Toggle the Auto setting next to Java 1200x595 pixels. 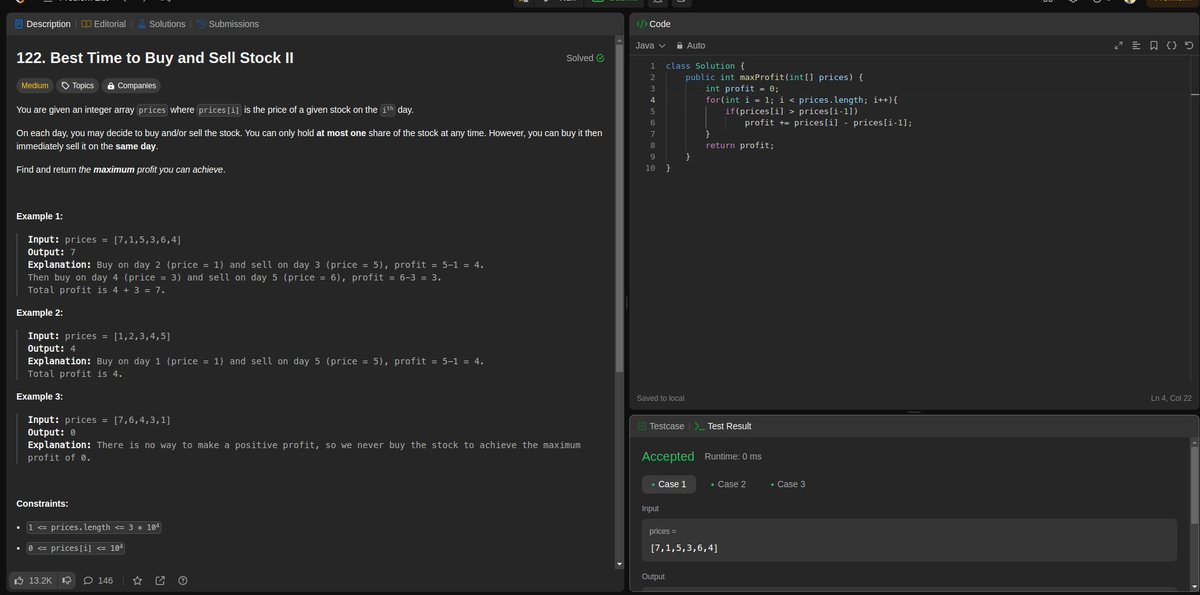point(690,45)
